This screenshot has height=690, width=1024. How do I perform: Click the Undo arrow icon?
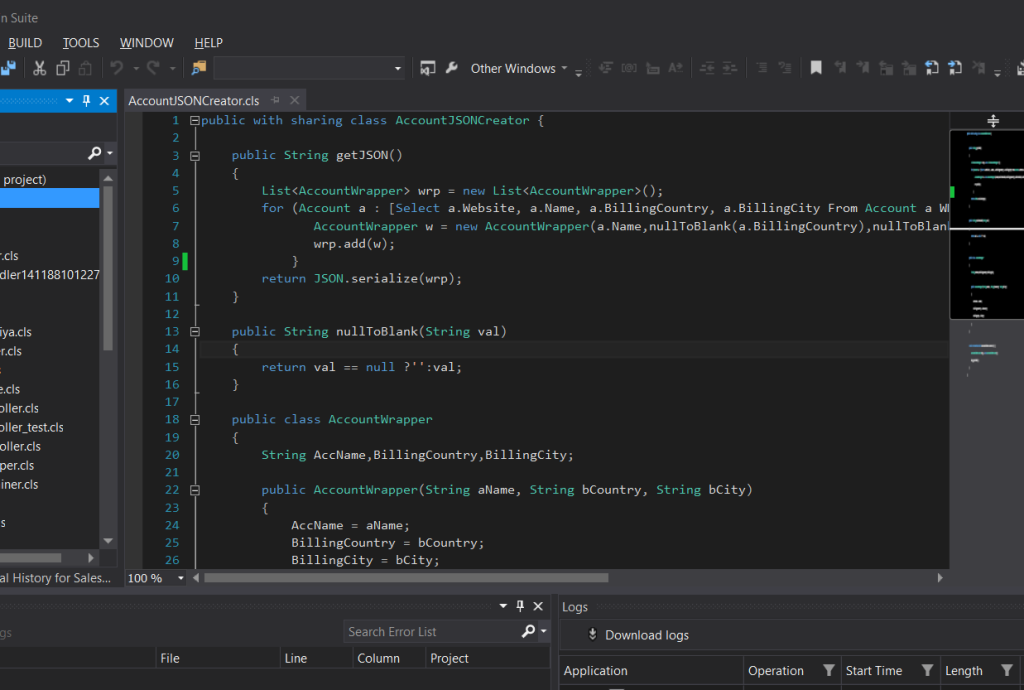tap(117, 68)
